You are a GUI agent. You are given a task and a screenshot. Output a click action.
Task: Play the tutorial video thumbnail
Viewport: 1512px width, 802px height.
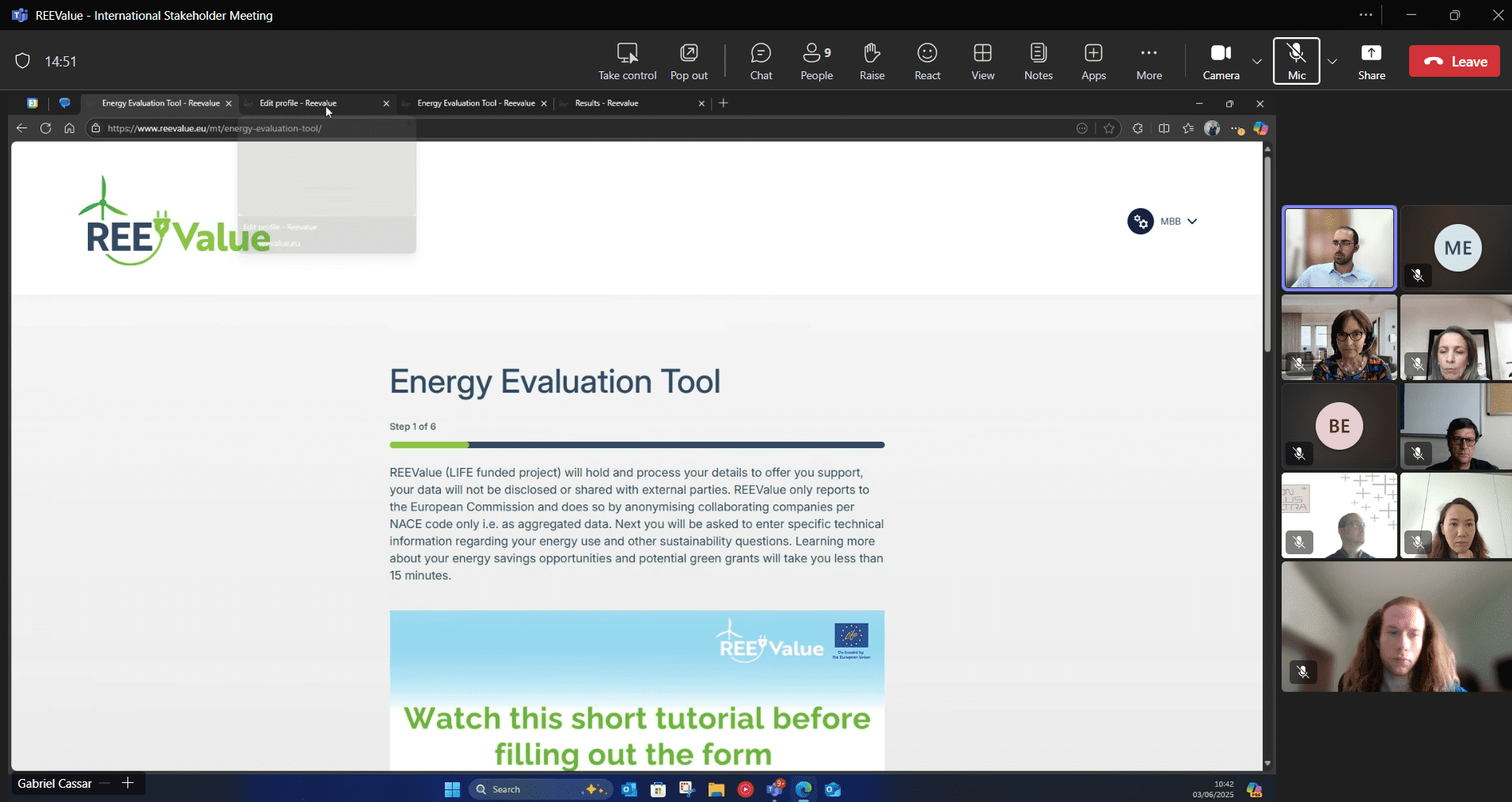(636, 690)
